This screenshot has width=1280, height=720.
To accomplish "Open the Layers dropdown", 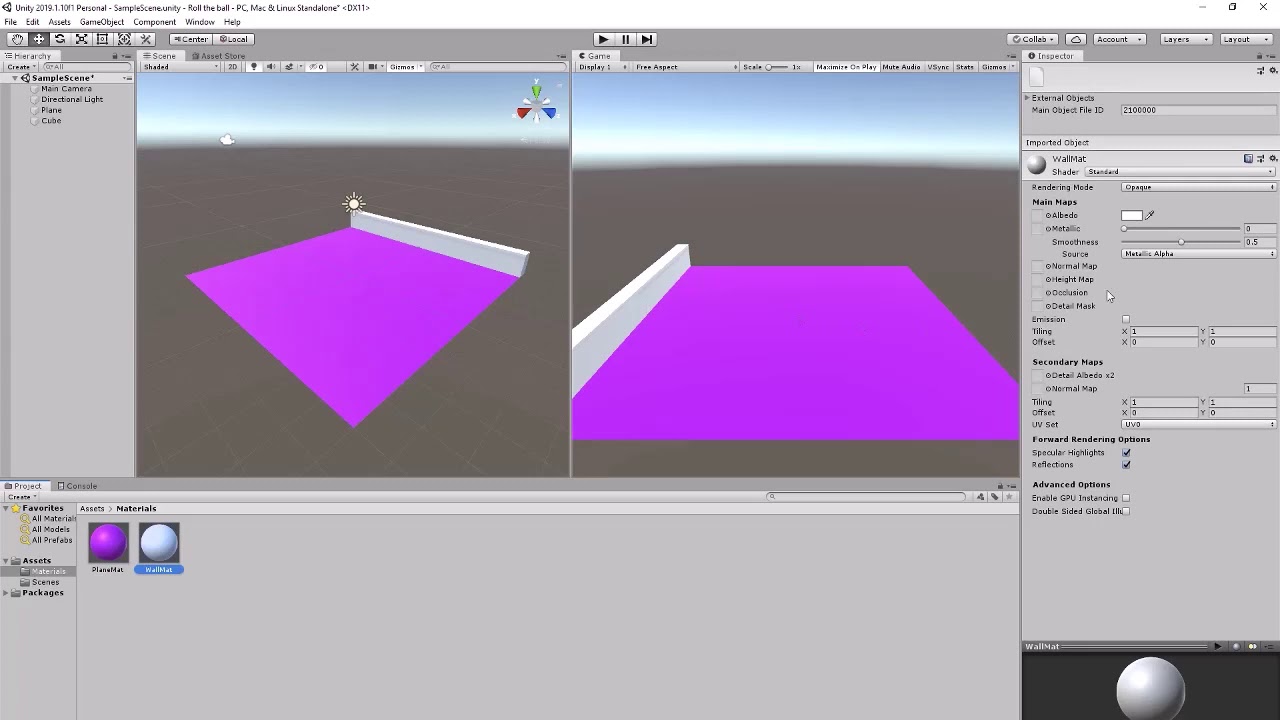I will coord(1185,39).
